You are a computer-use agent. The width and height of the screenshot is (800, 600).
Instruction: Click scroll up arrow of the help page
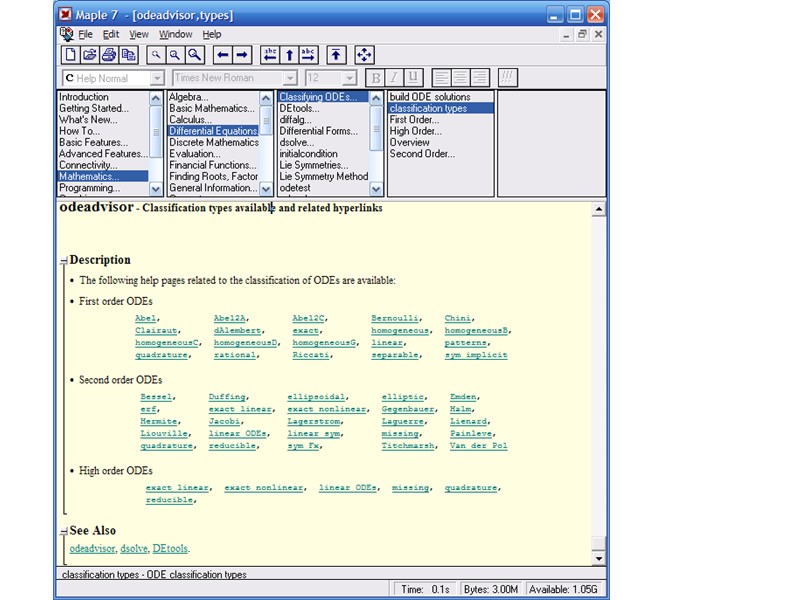pyautogui.click(x=599, y=209)
